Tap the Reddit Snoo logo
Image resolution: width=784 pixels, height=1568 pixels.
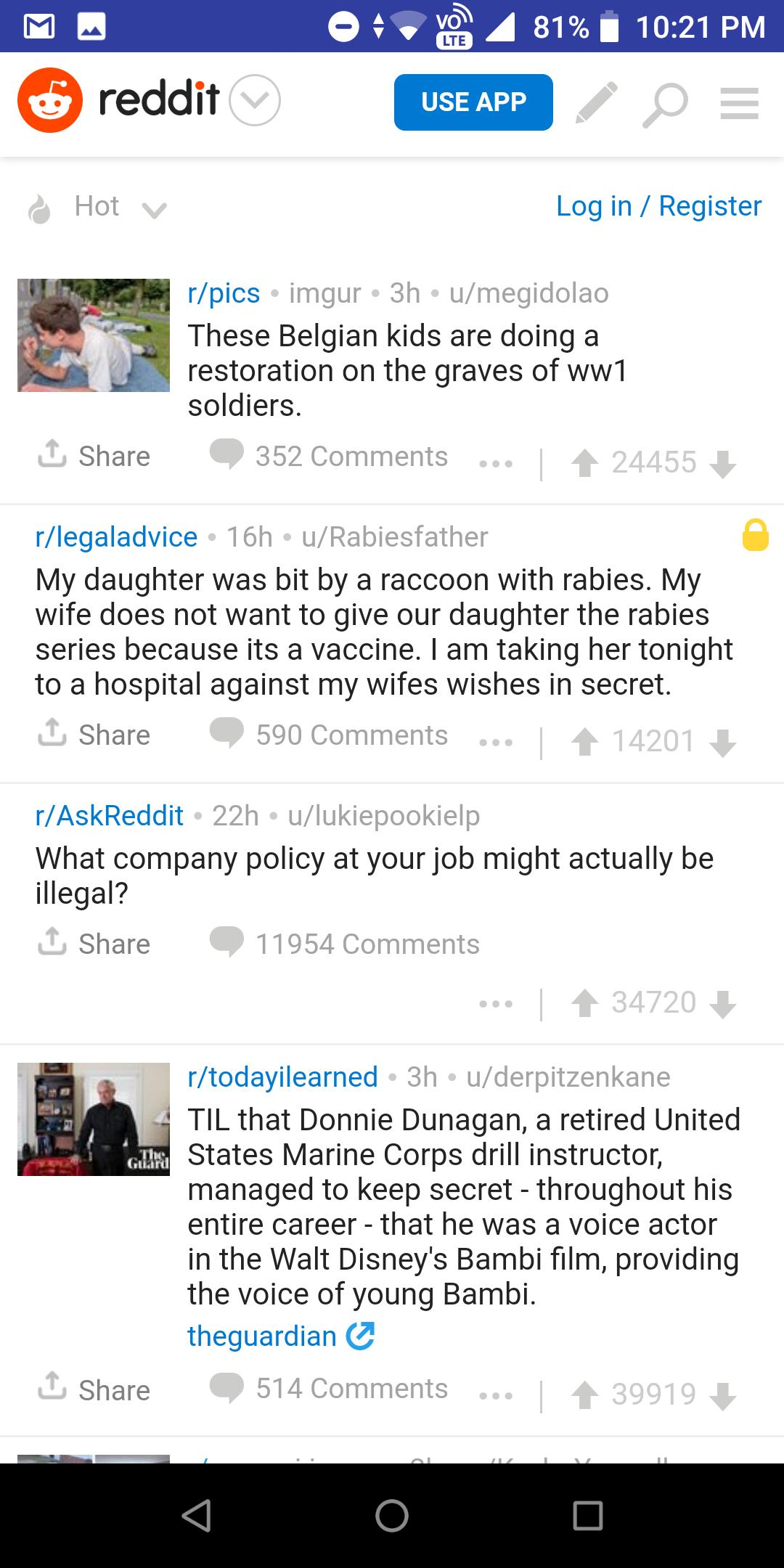[50, 100]
